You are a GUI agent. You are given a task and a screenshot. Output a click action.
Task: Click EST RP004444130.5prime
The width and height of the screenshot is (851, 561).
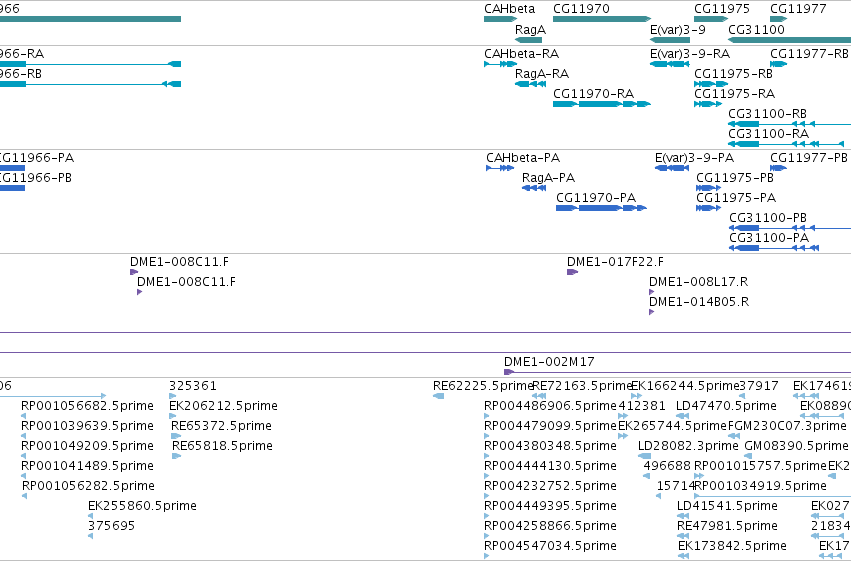[x=487, y=476]
